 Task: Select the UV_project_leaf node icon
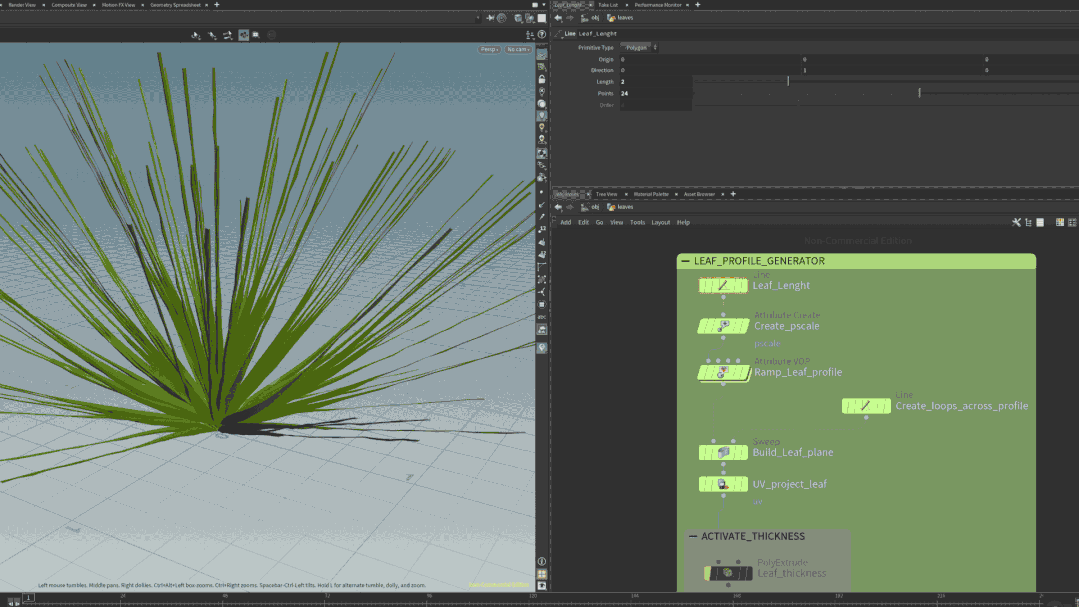[723, 484]
